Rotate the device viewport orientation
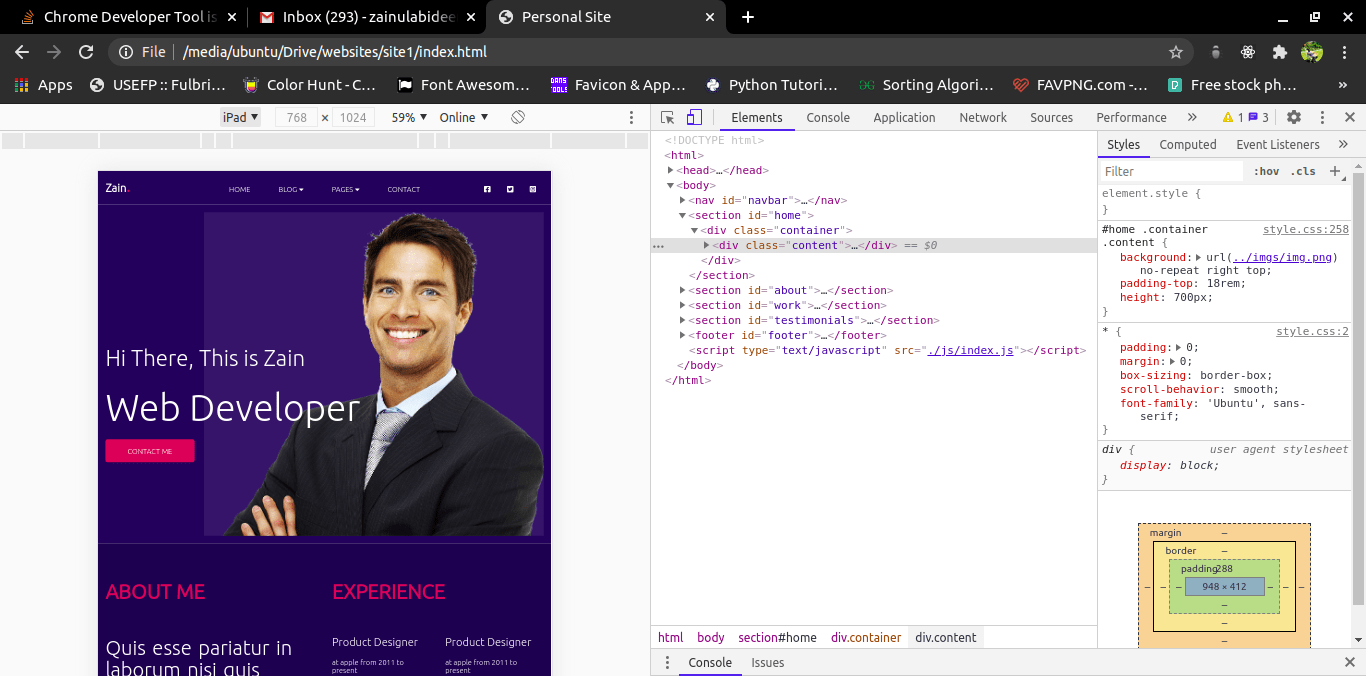 pyautogui.click(x=518, y=117)
